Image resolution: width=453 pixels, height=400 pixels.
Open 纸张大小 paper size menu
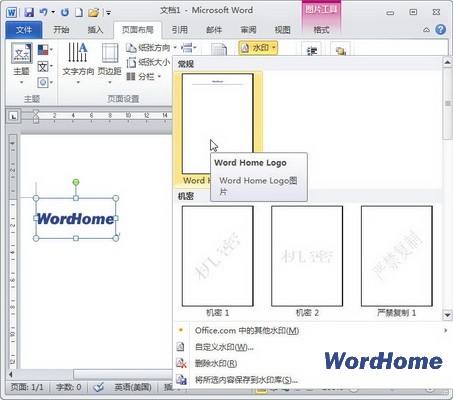point(149,62)
